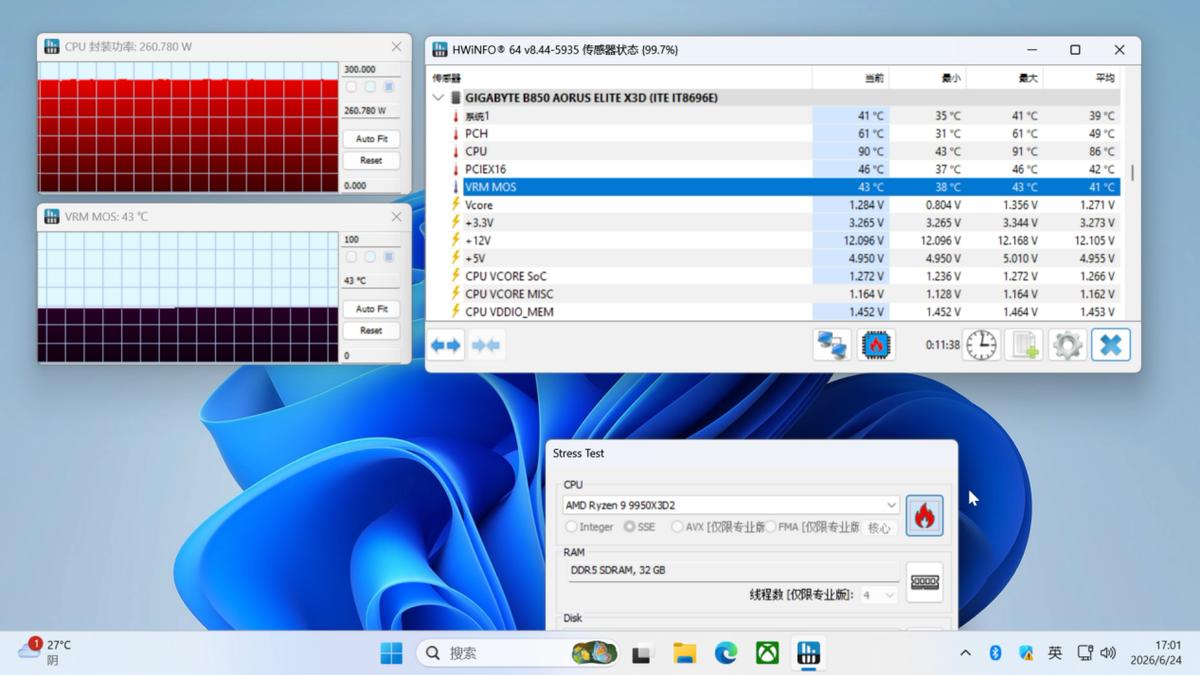The image size is (1200, 675).
Task: Open HWiNFO sensor settings gear icon
Action: pyautogui.click(x=1067, y=345)
